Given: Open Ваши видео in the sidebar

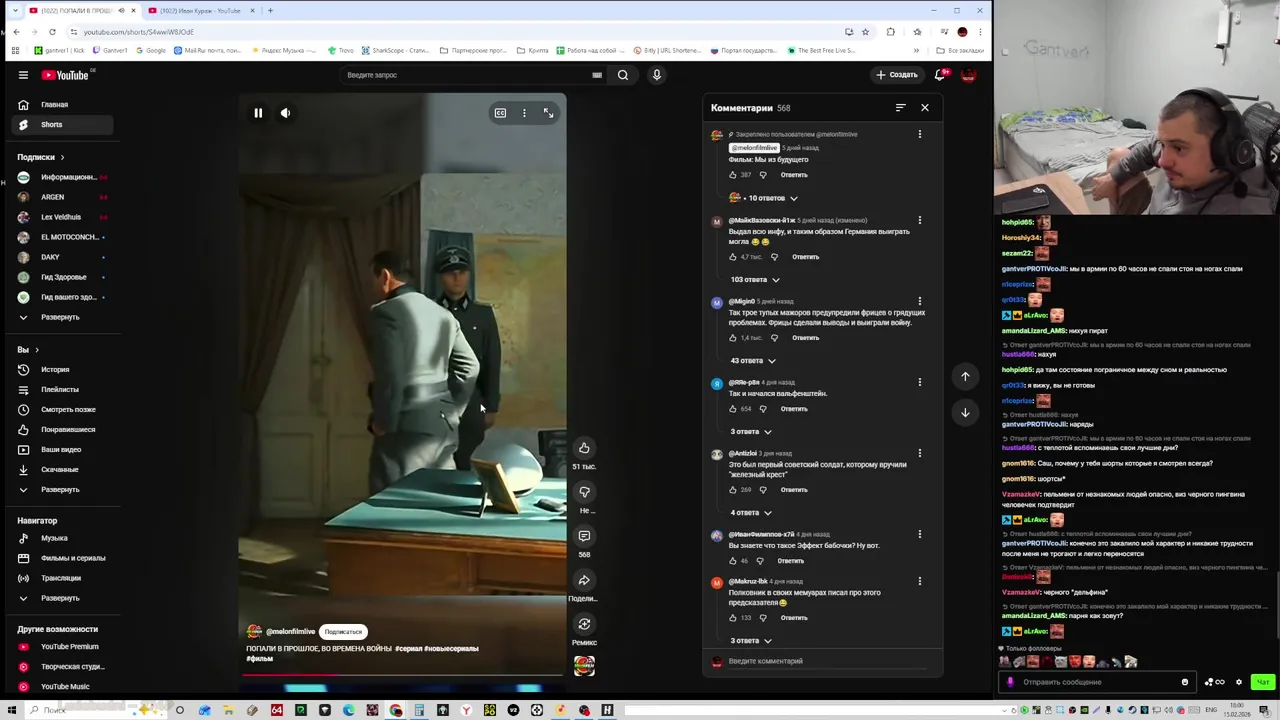Looking at the screenshot, I should 60,450.
